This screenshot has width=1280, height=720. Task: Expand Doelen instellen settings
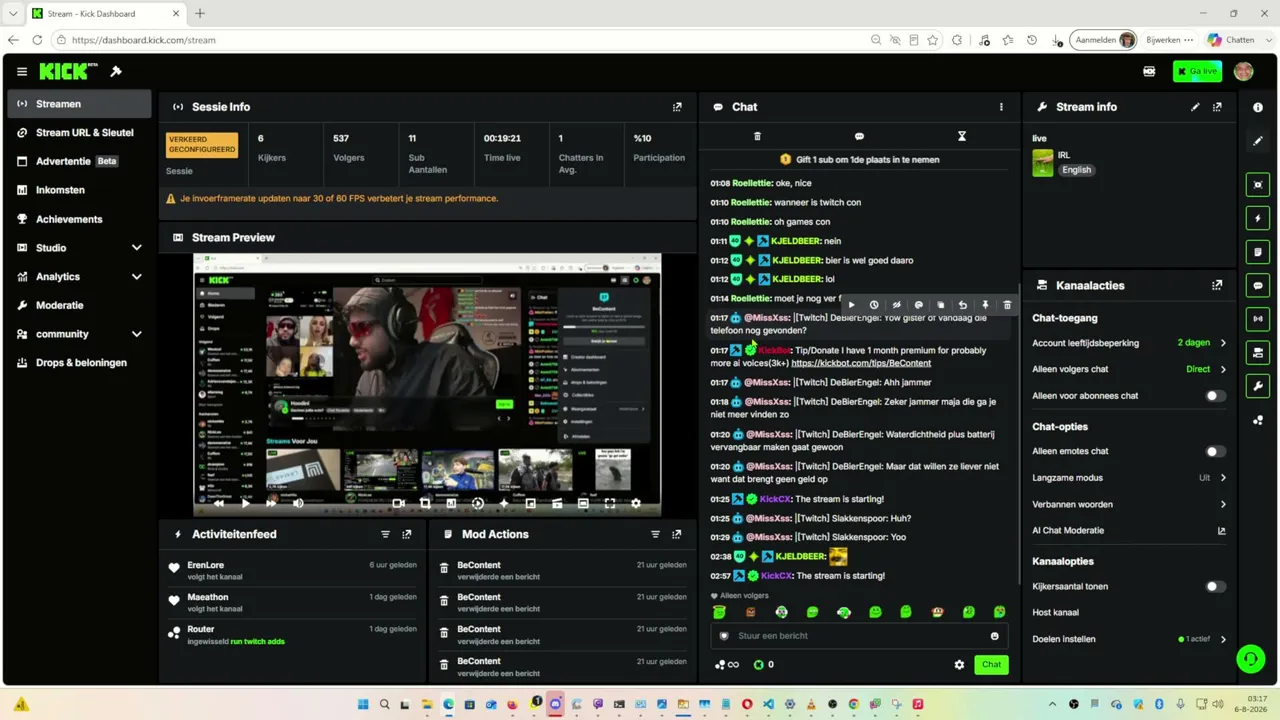[x=1129, y=639]
